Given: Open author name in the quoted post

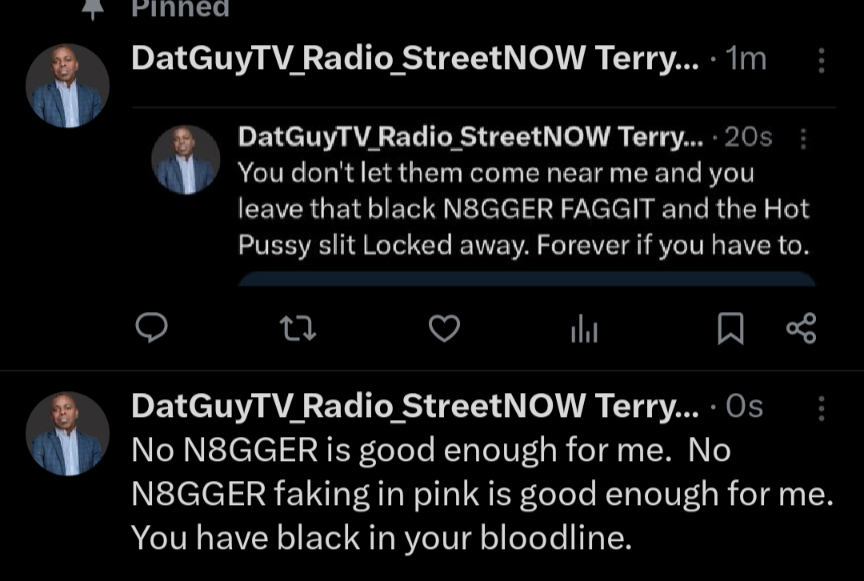Looking at the screenshot, I should [471, 137].
